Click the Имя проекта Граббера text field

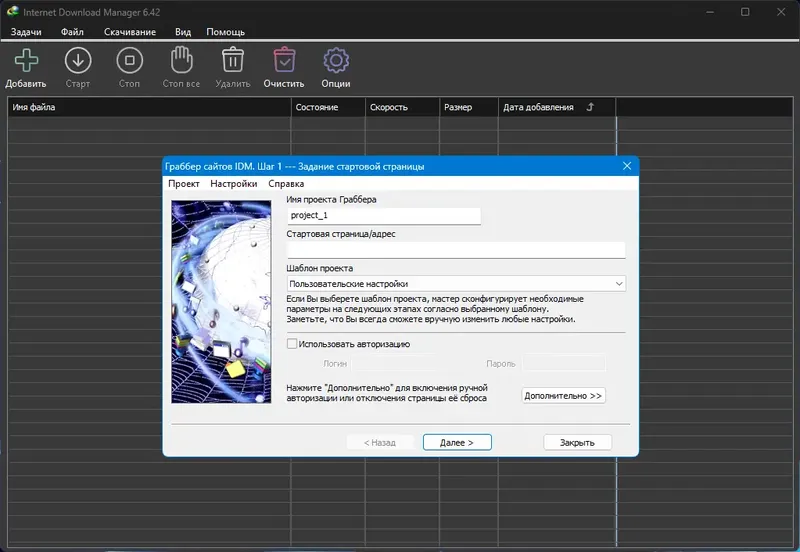pyautogui.click(x=383, y=216)
